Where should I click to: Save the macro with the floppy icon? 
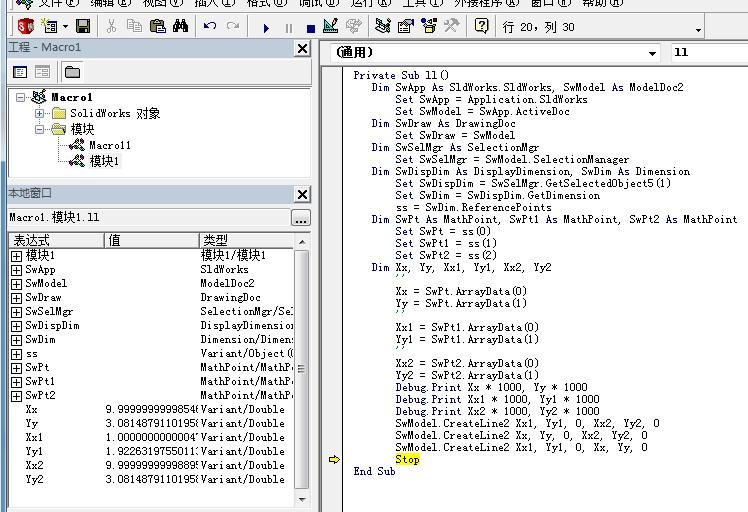[x=83, y=26]
